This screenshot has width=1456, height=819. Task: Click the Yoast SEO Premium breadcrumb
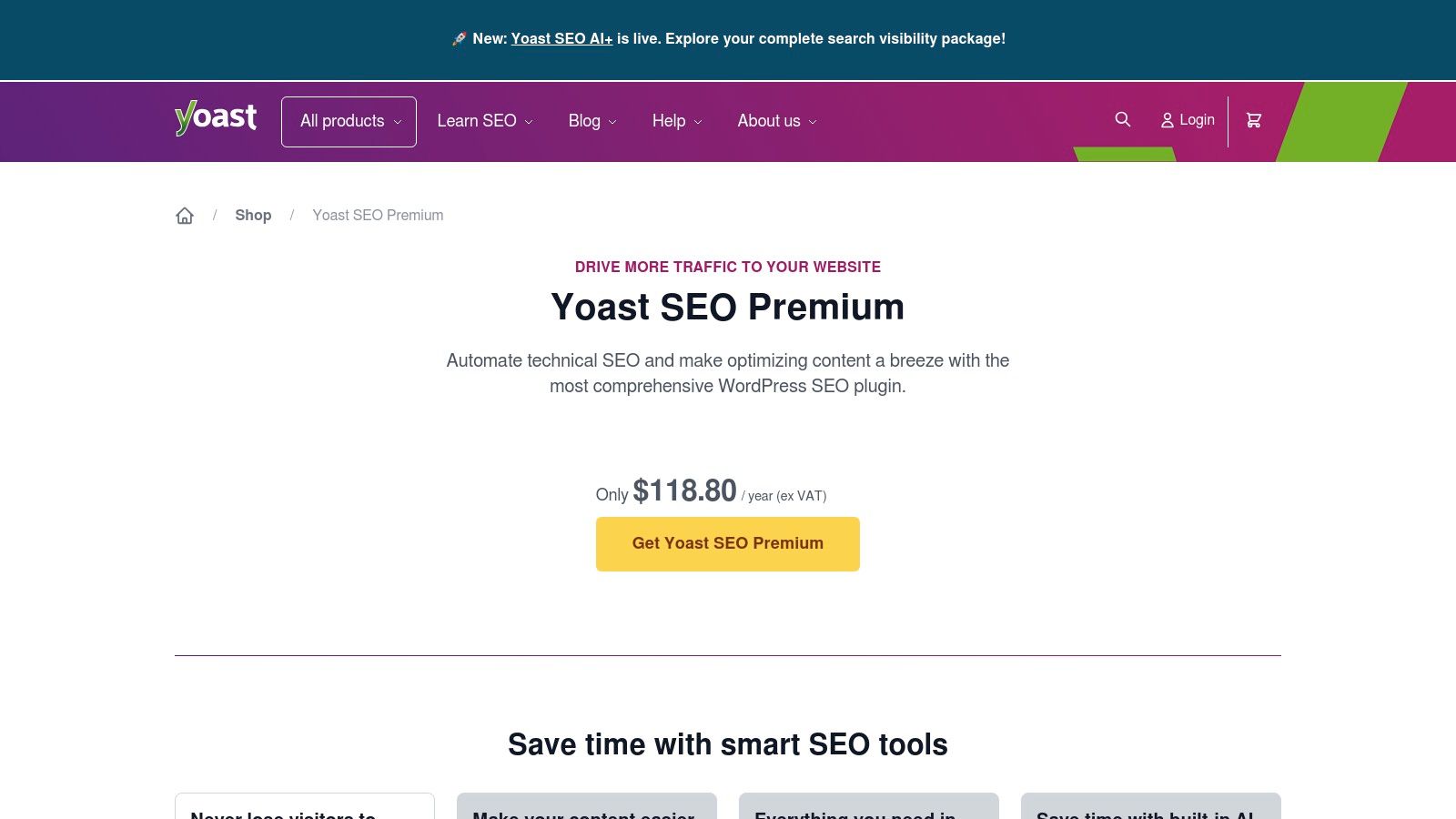pyautogui.click(x=378, y=216)
